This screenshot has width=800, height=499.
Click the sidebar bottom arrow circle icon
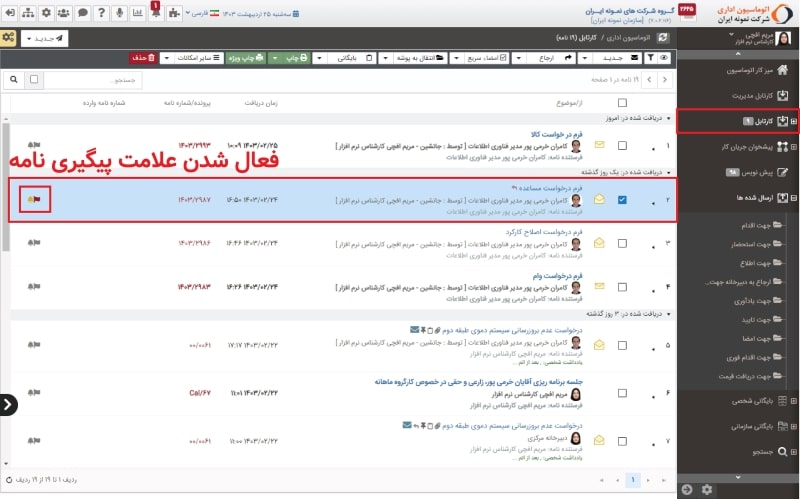coord(687,489)
